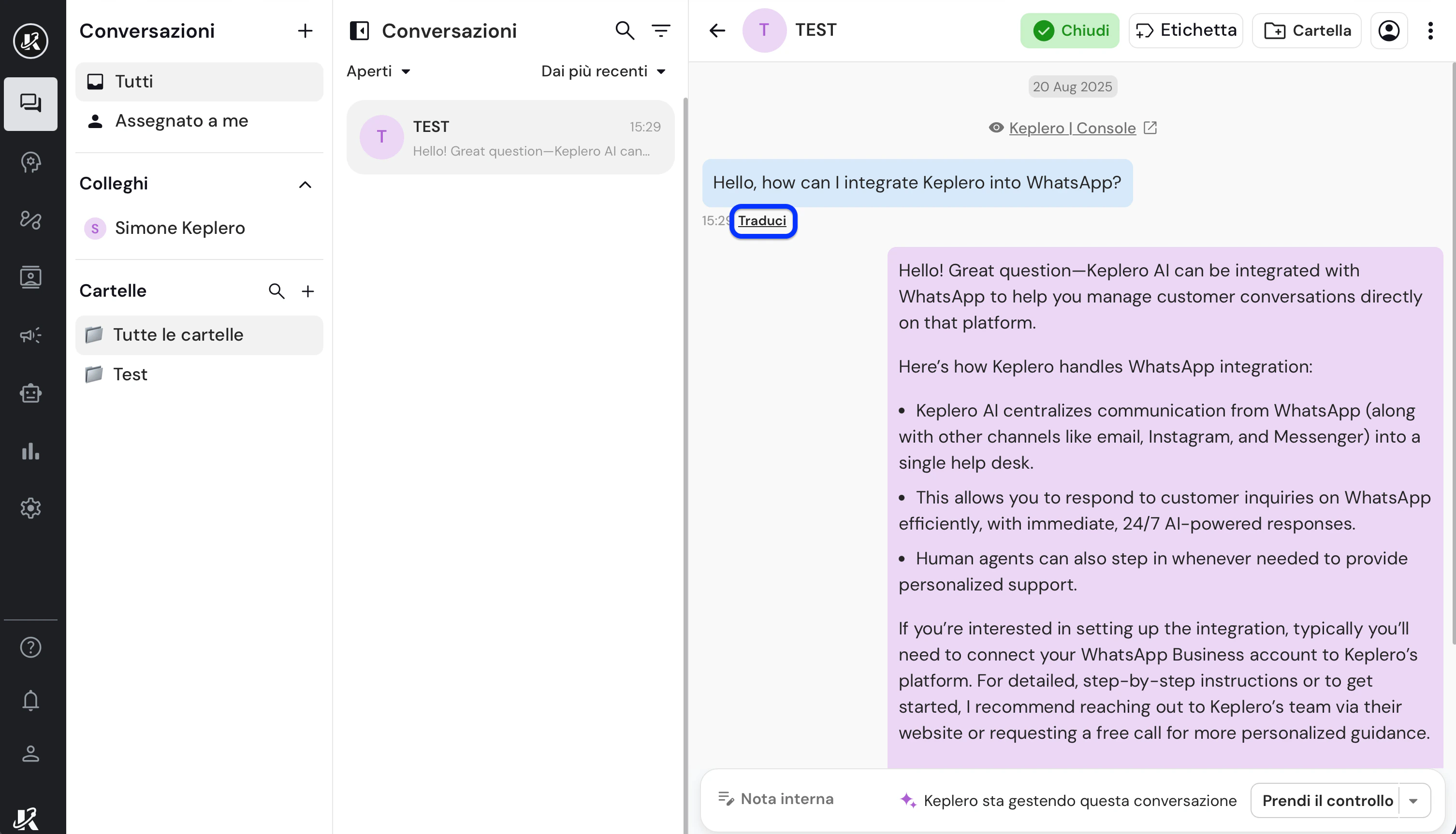Viewport: 1456px width, 834px height.
Task: Add new conversation with plus icon
Action: (x=306, y=31)
